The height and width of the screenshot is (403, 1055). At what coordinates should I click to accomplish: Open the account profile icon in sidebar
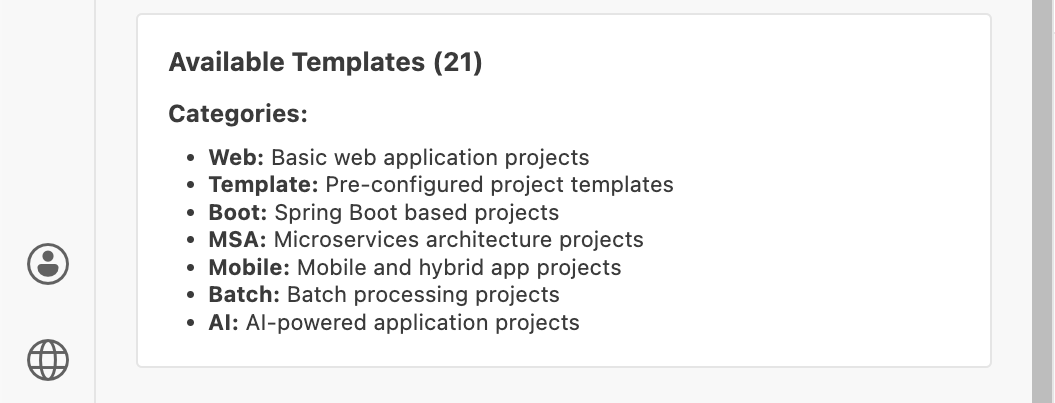(x=48, y=264)
